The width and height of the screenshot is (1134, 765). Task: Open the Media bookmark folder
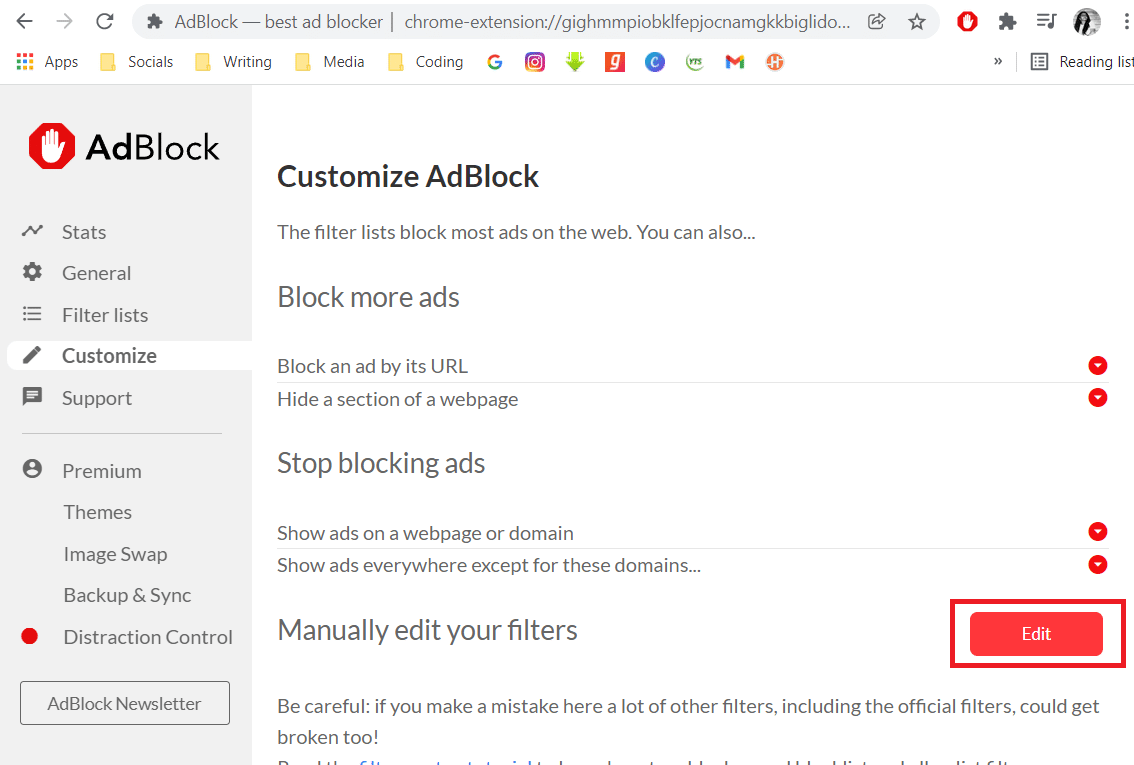pos(330,62)
